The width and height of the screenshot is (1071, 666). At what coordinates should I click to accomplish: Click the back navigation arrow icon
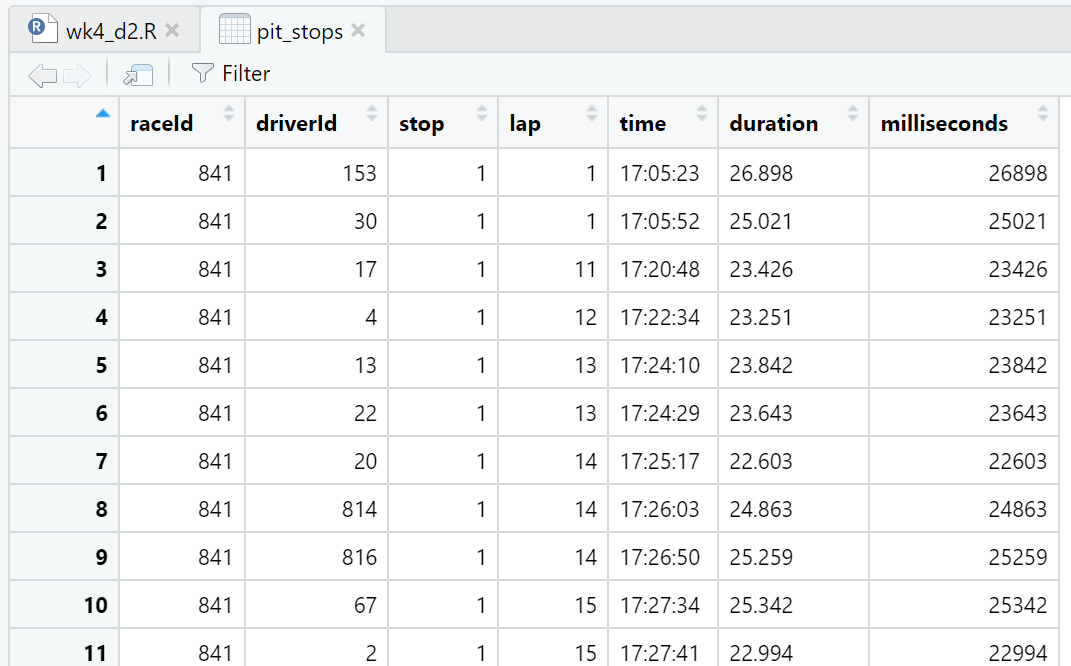pos(42,74)
